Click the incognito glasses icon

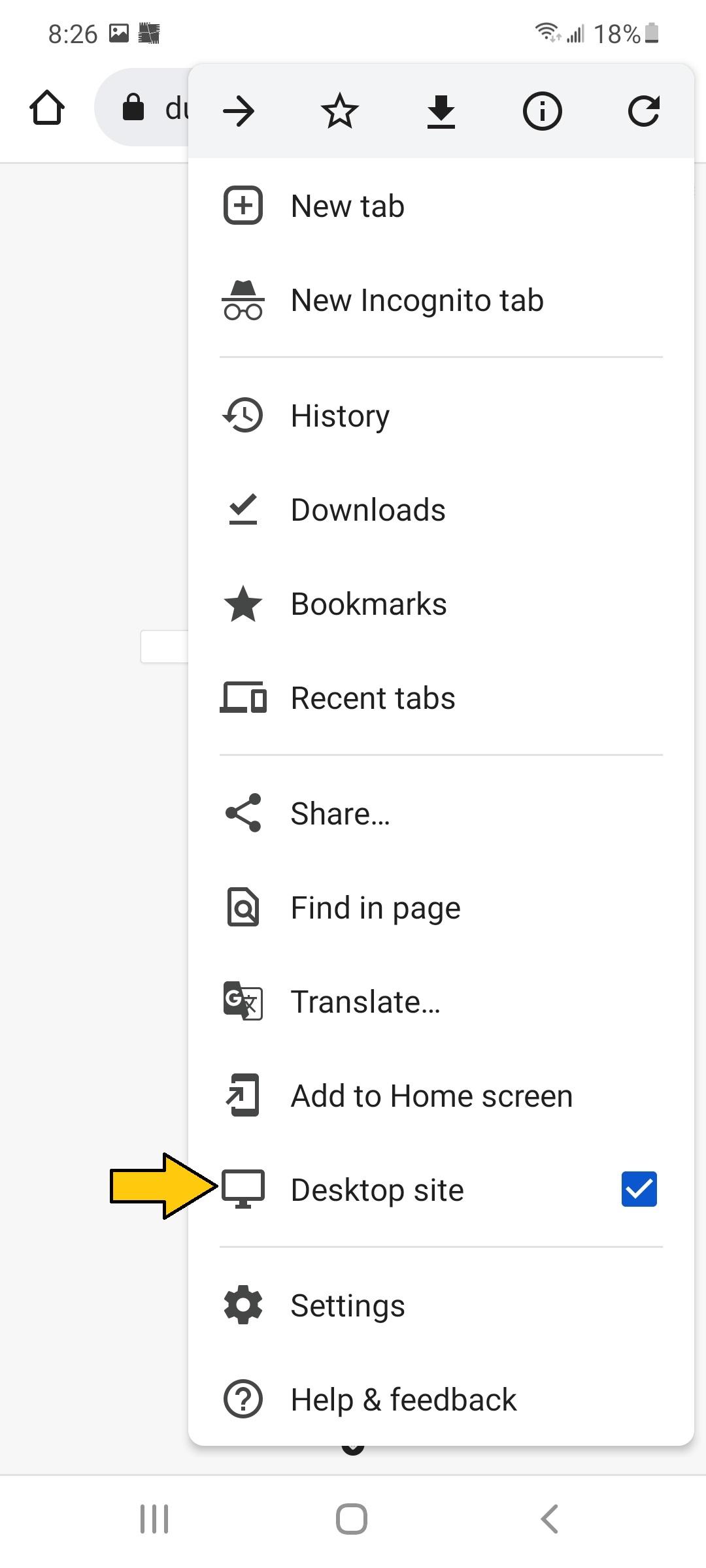click(243, 301)
